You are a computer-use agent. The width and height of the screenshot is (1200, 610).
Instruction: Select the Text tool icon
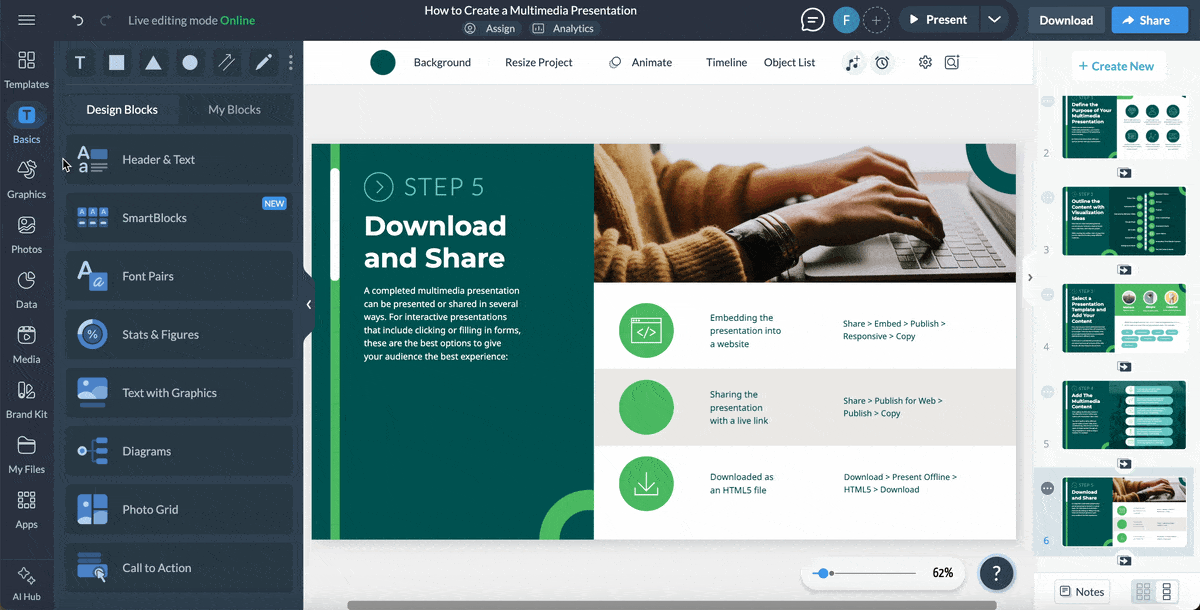tap(80, 62)
